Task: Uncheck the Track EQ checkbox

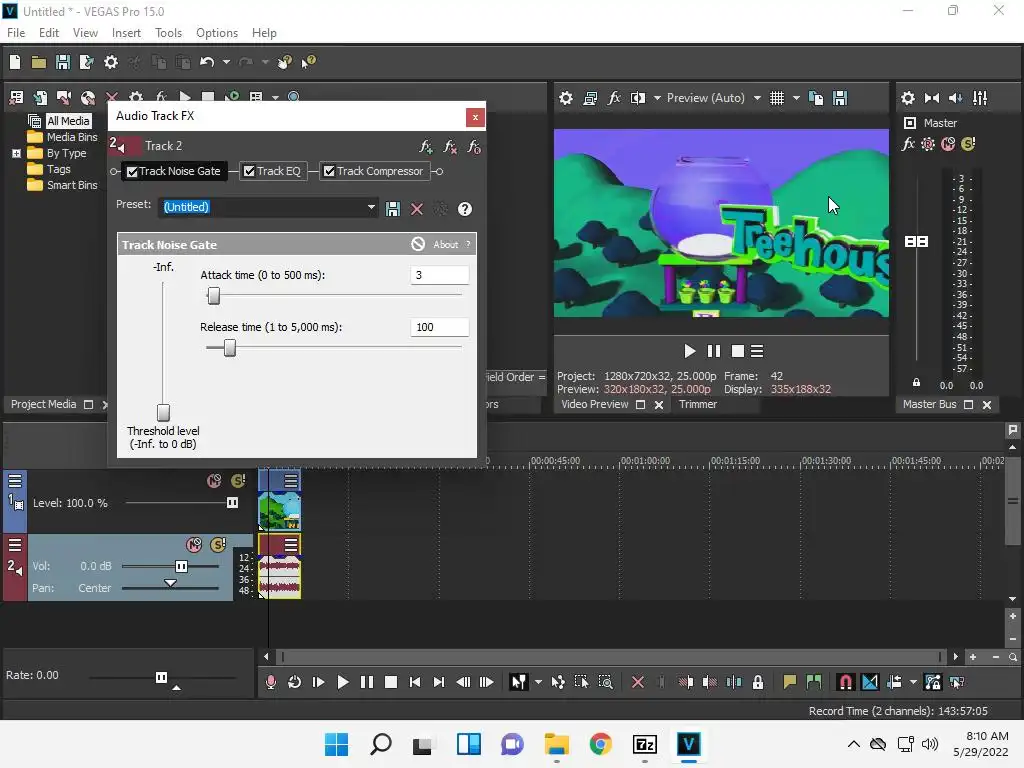Action: 249,172
